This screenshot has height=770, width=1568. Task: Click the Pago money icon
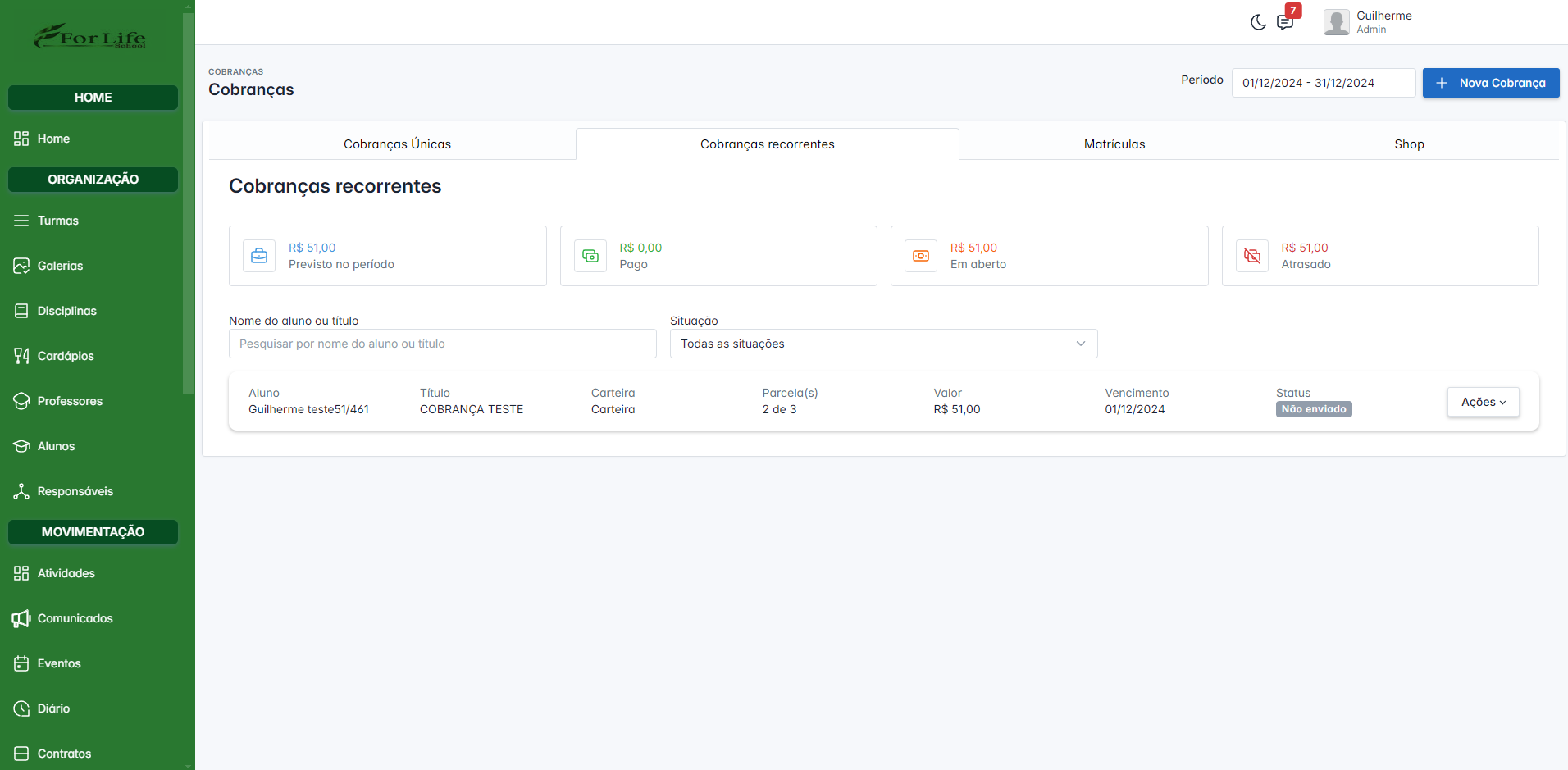pos(590,256)
